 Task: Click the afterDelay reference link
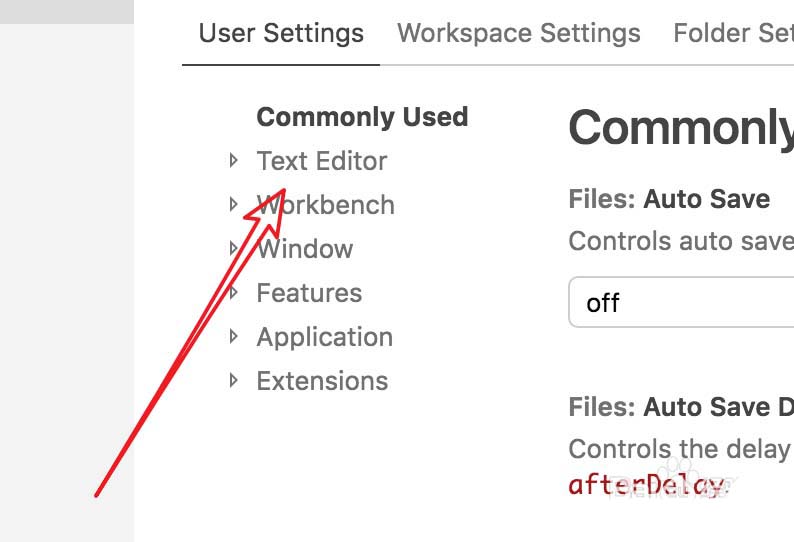(645, 485)
